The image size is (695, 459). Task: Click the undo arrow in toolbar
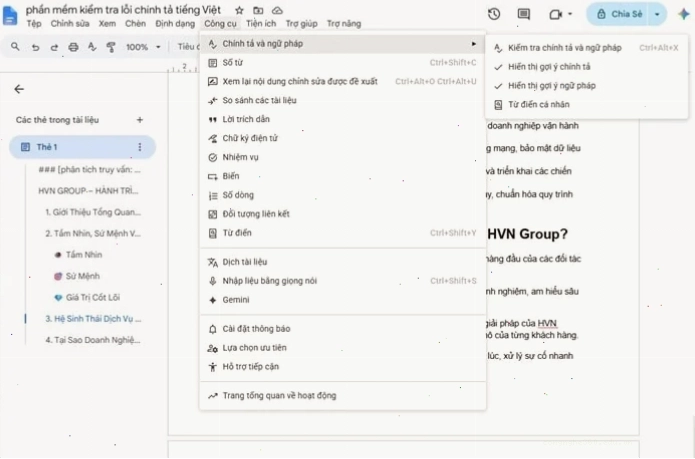pos(35,47)
